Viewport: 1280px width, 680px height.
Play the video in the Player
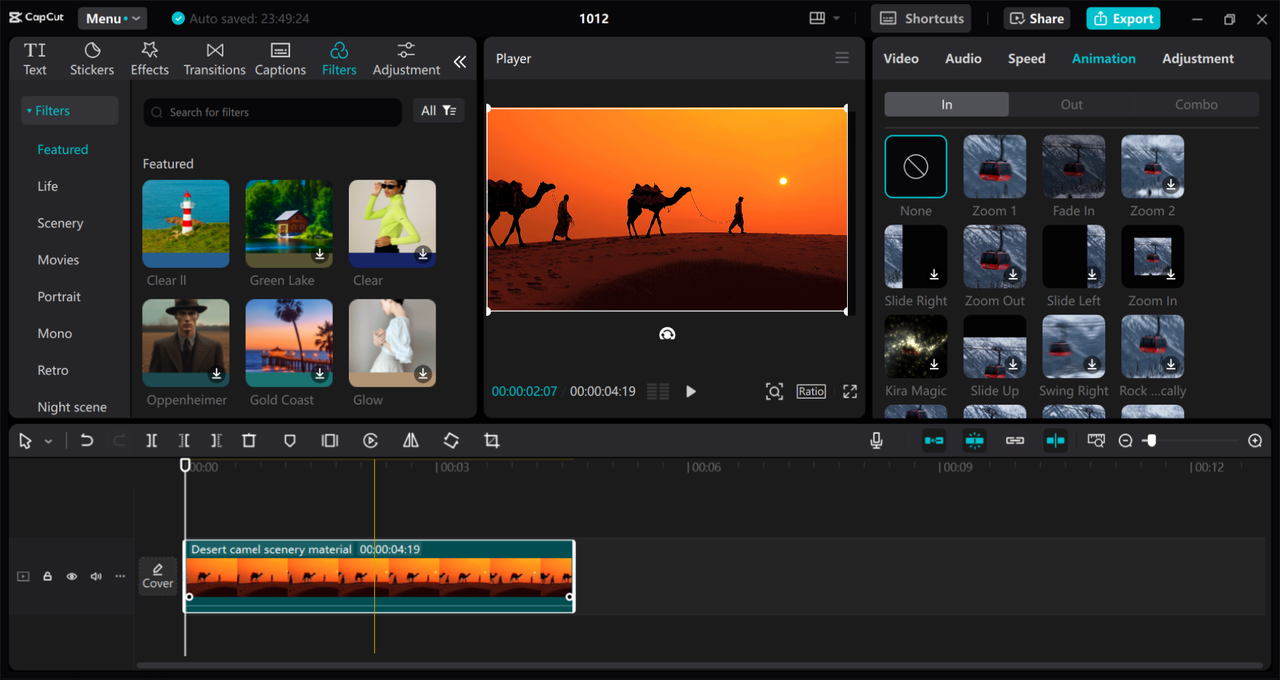690,391
